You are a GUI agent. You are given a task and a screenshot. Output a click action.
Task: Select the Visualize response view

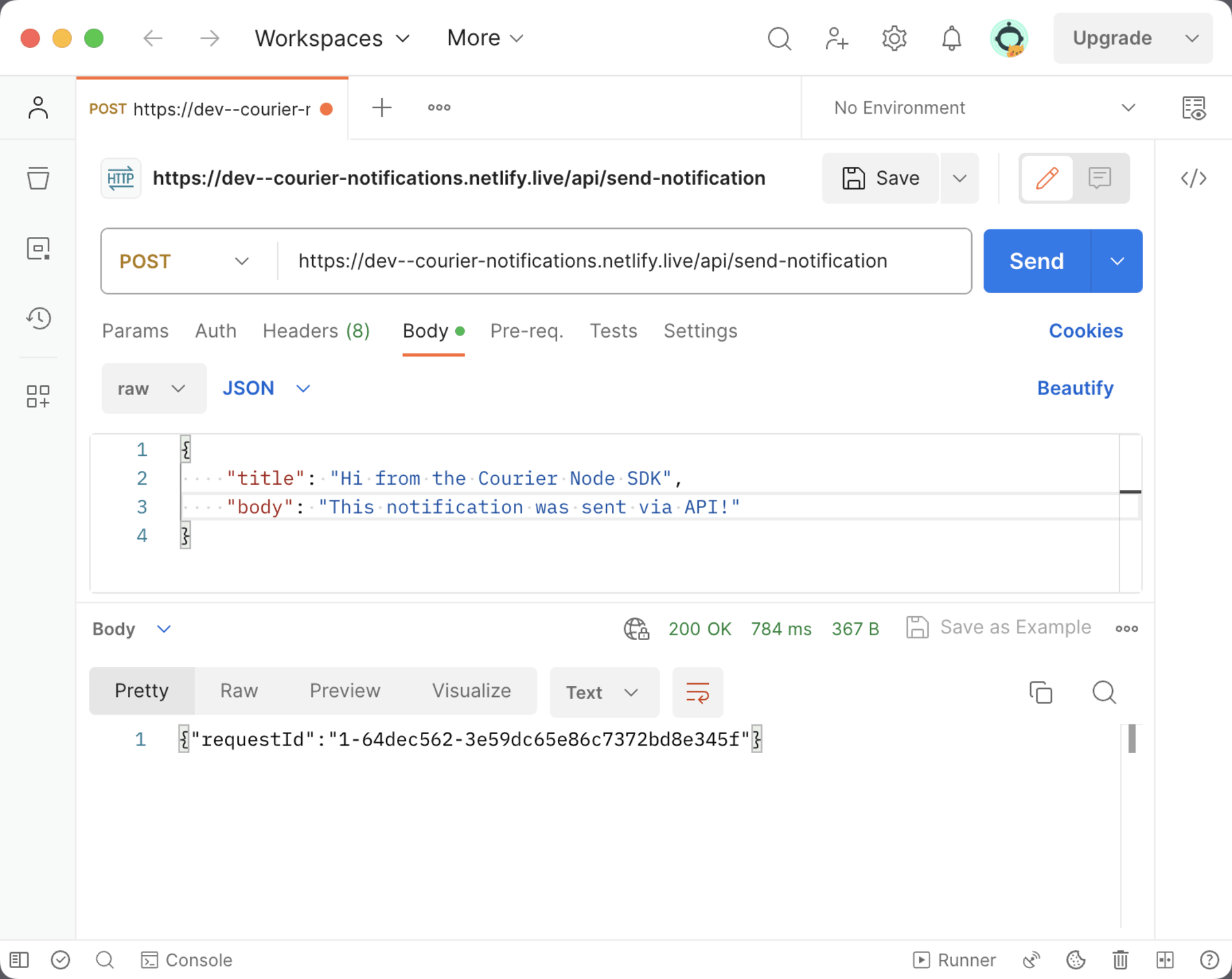tap(472, 691)
